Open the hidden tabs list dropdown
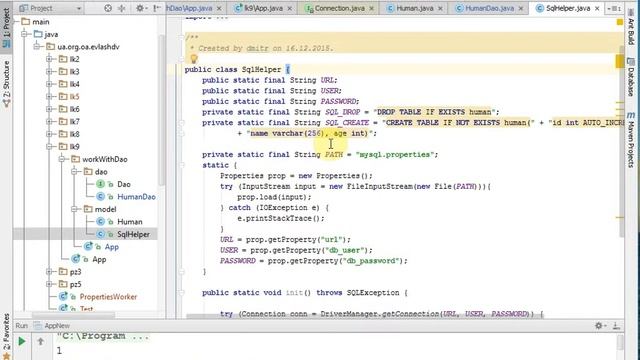Screen dimensions: 640x360 coord(614,8)
